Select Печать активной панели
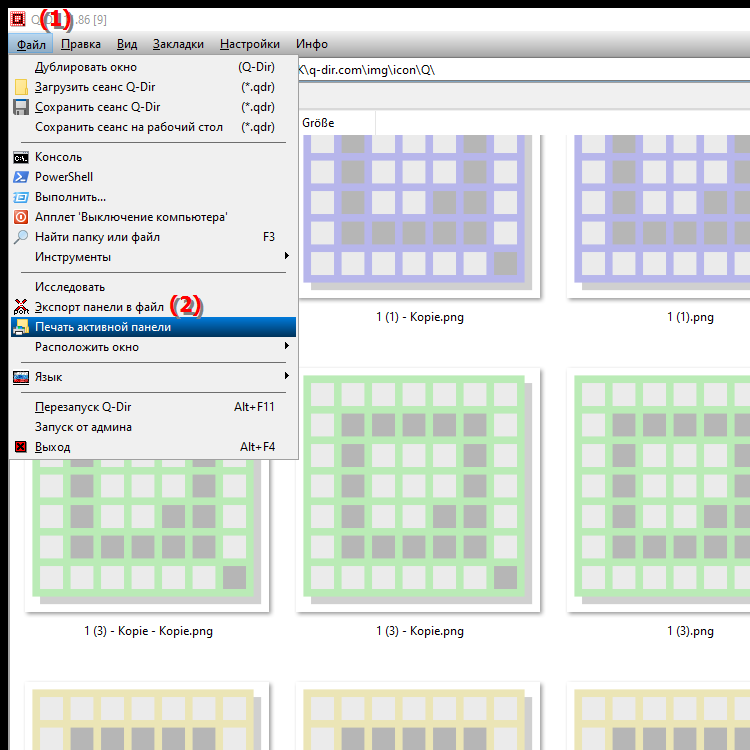Viewport: 750px width, 750px height. (153, 327)
